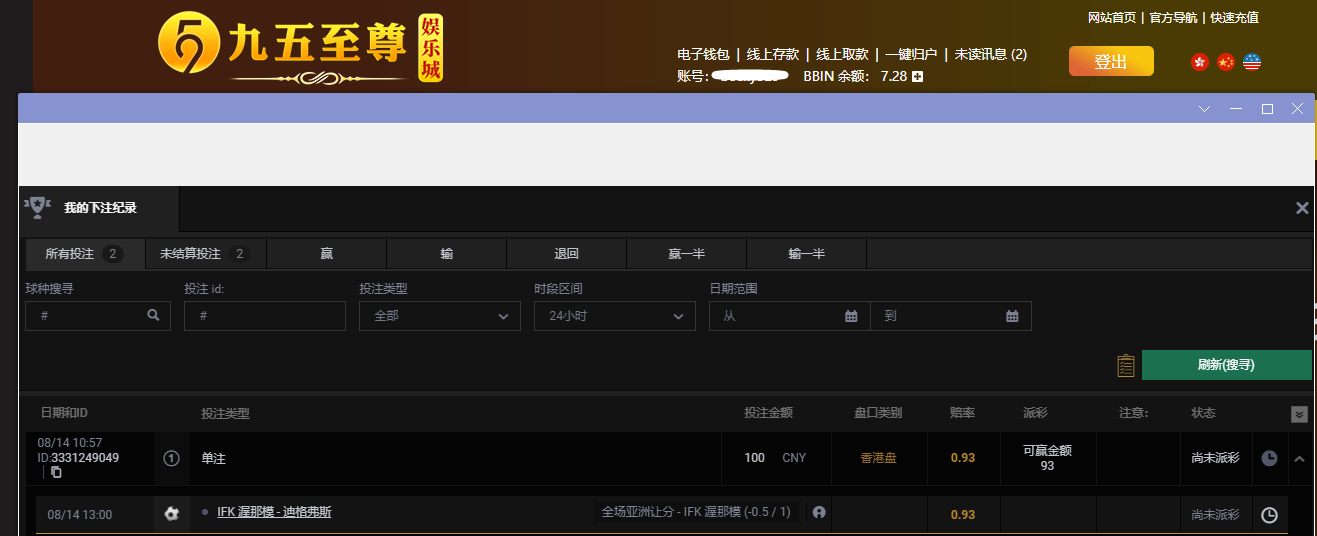Click the search magnifier icon in 球种搜寻
The width and height of the screenshot is (1317, 536).
pyautogui.click(x=153, y=315)
